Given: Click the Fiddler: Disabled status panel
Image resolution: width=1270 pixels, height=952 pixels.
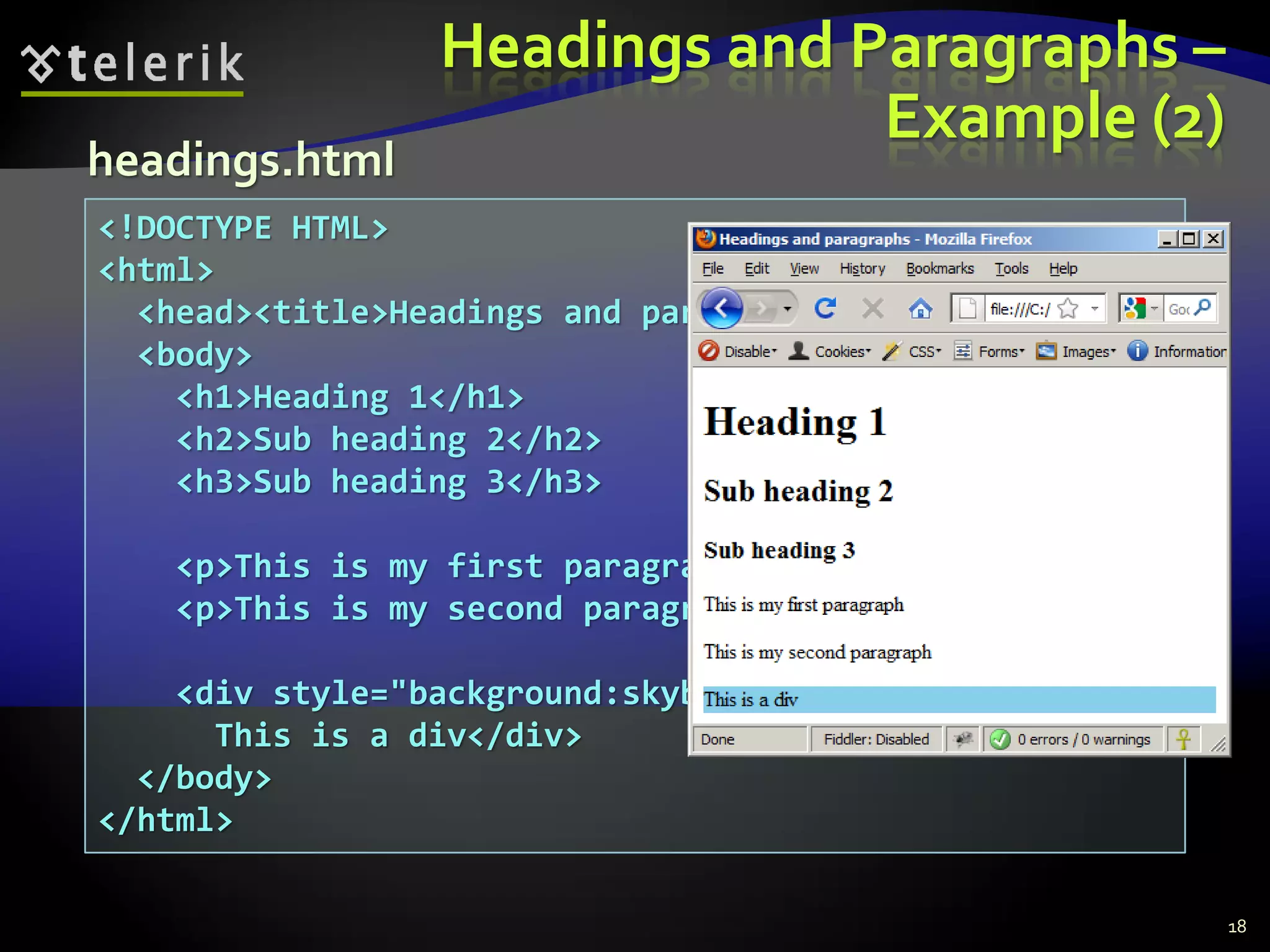Looking at the screenshot, I should [876, 739].
